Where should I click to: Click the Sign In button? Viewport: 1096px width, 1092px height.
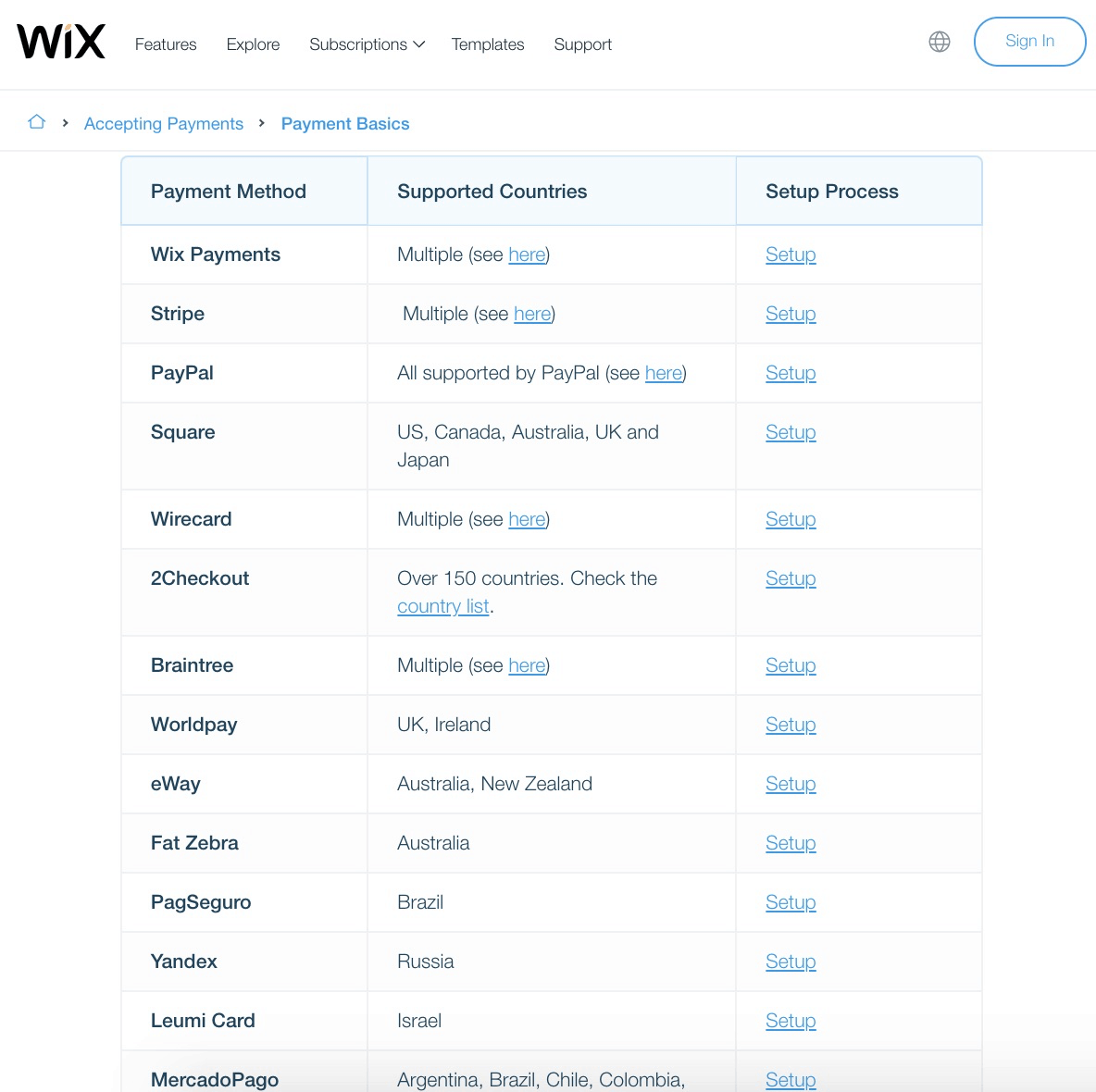click(1029, 42)
